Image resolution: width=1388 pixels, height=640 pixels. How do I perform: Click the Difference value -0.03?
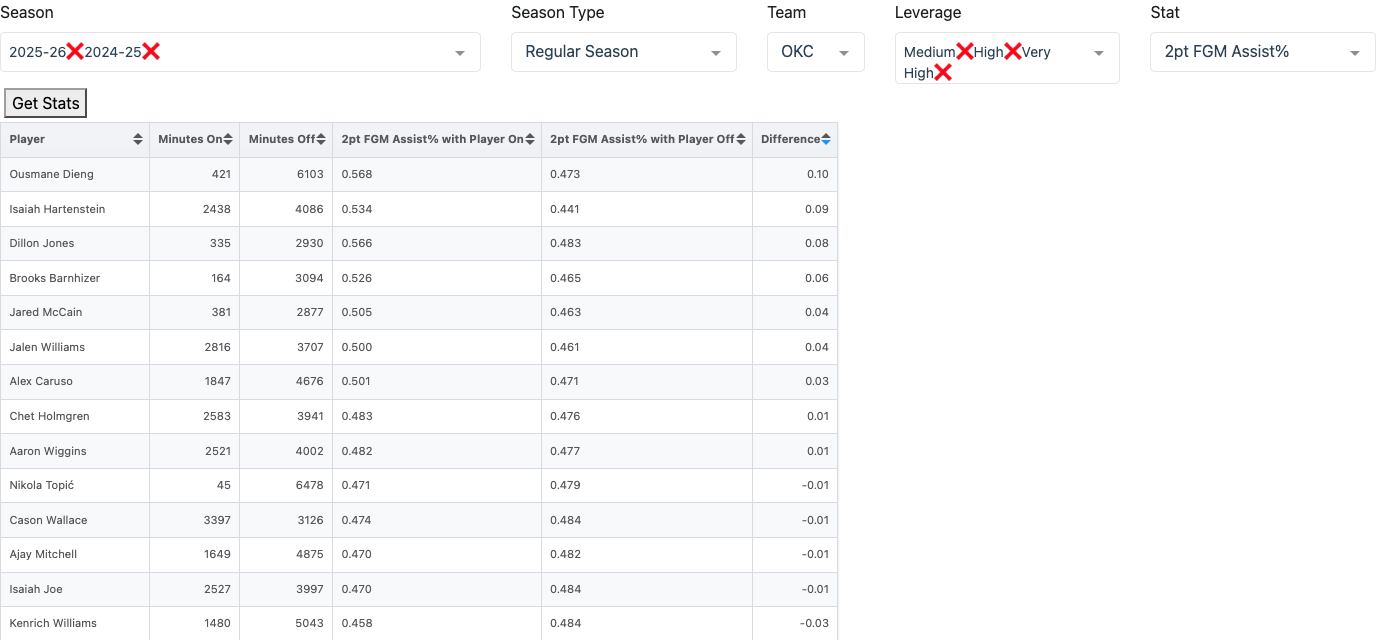815,623
